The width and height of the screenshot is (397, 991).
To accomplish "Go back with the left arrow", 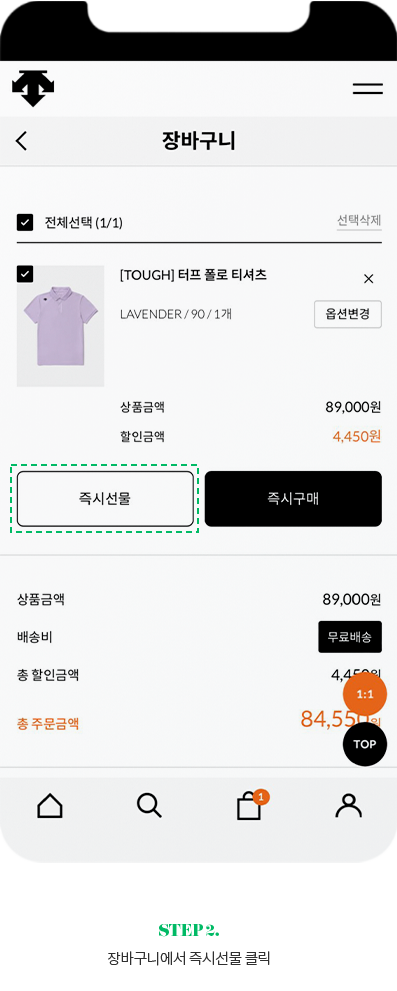I will click(x=21, y=140).
